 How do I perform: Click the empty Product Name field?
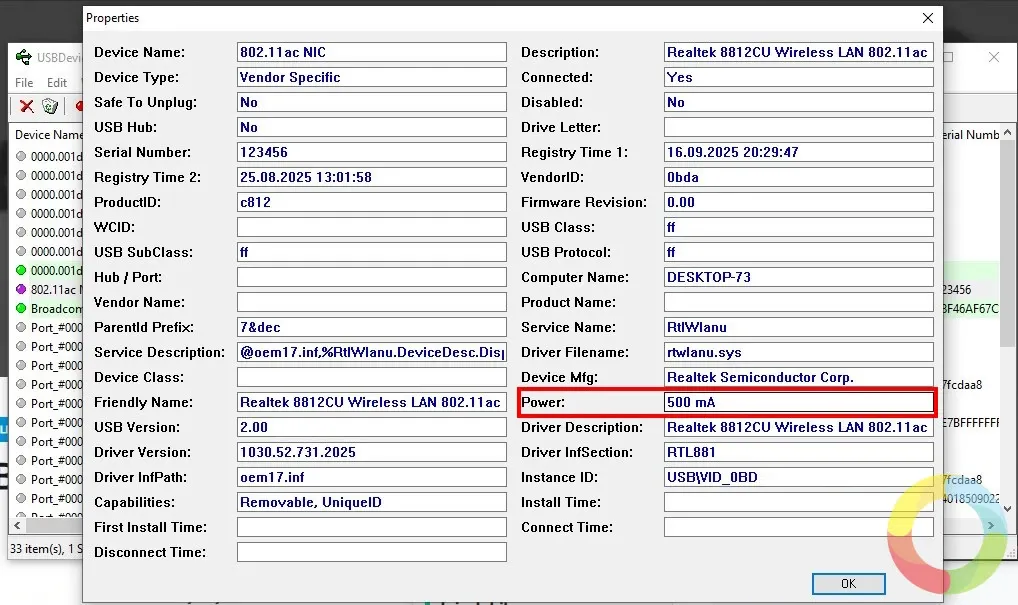pyautogui.click(x=799, y=302)
